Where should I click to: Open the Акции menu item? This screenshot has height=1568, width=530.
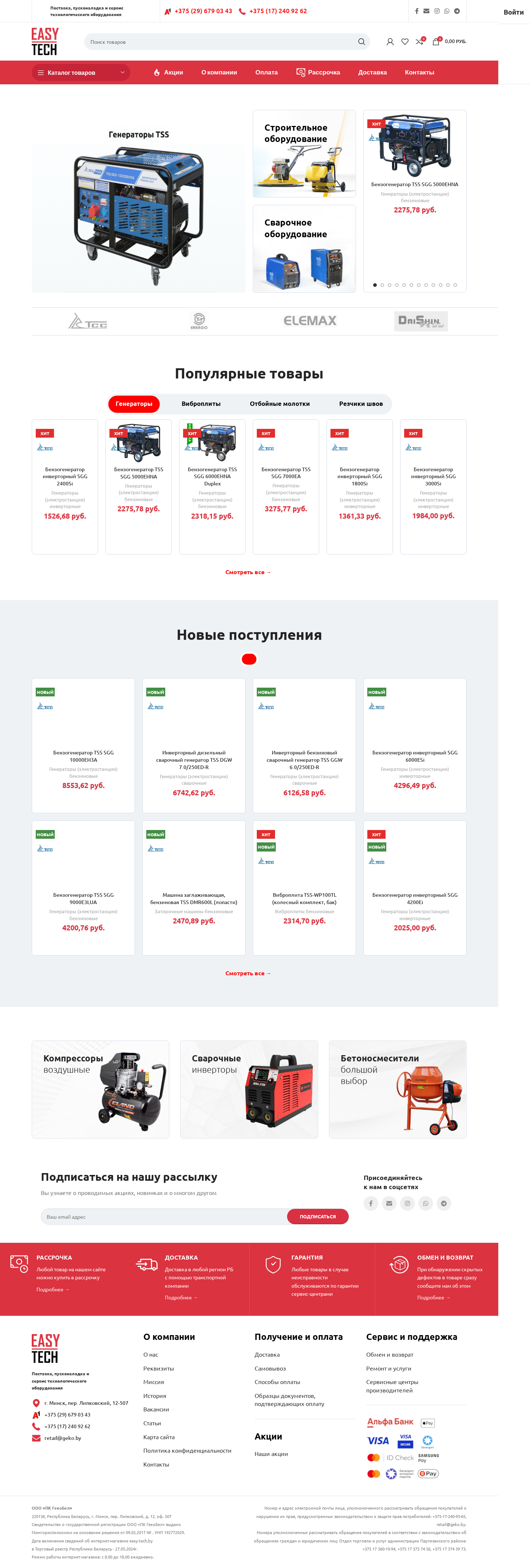coord(168,72)
